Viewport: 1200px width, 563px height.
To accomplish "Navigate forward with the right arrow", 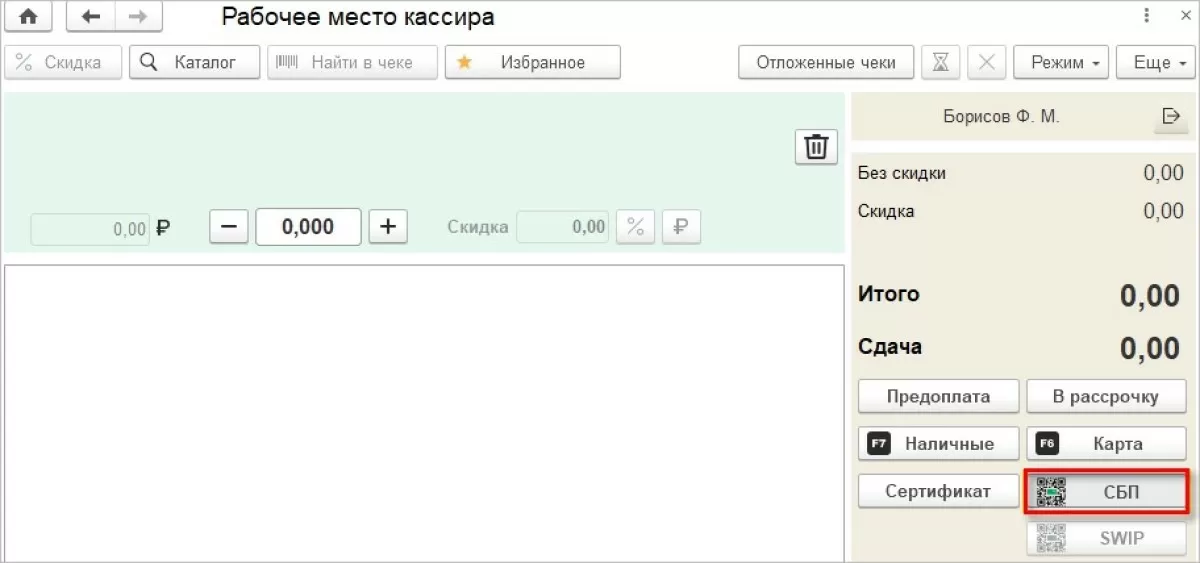I will click(x=138, y=17).
